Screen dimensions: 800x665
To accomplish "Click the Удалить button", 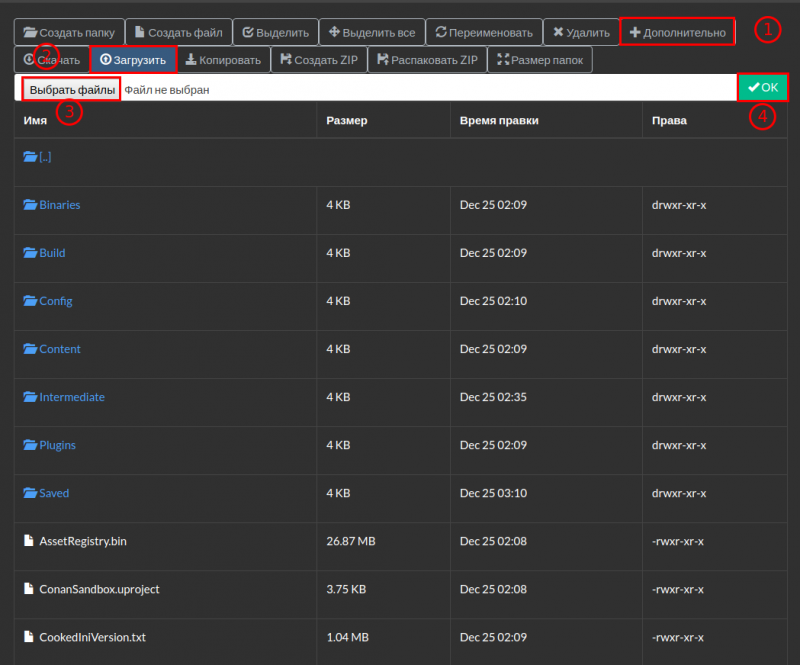I will tap(582, 32).
